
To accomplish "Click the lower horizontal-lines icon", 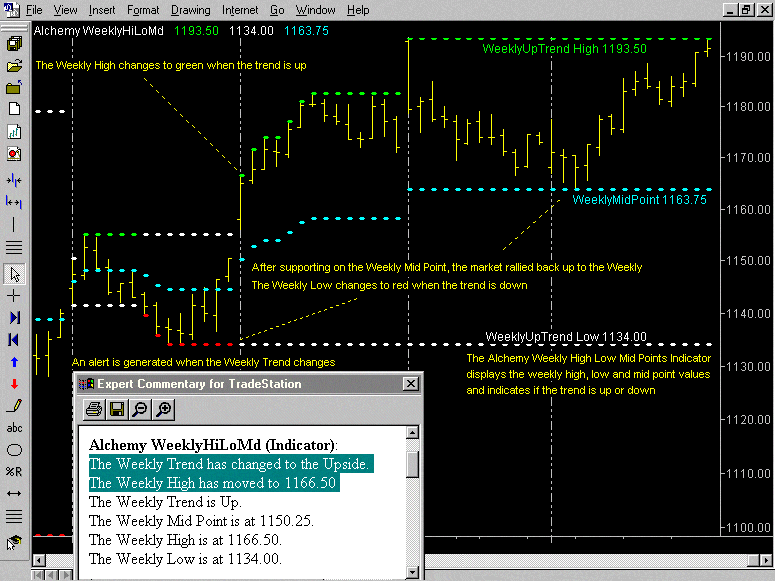I will tap(14, 516).
